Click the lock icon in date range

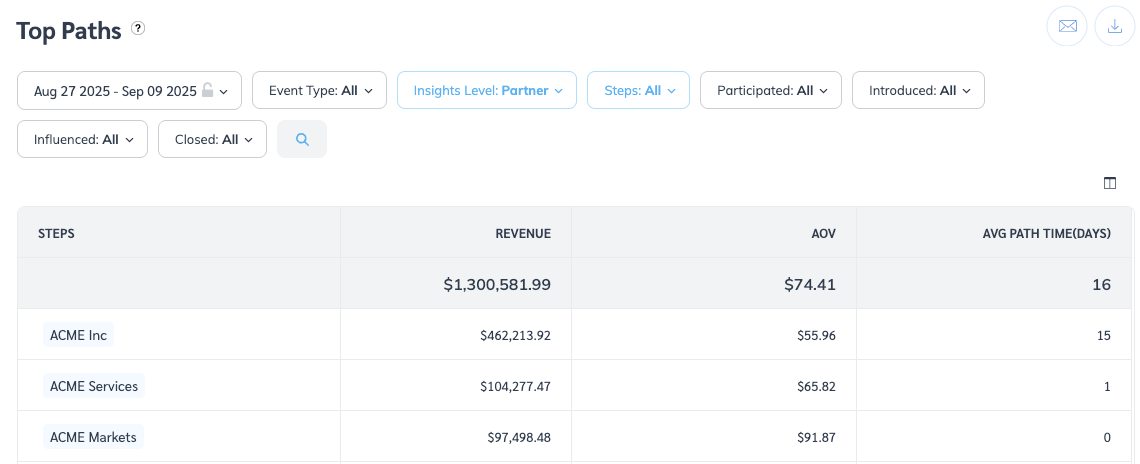[207, 90]
